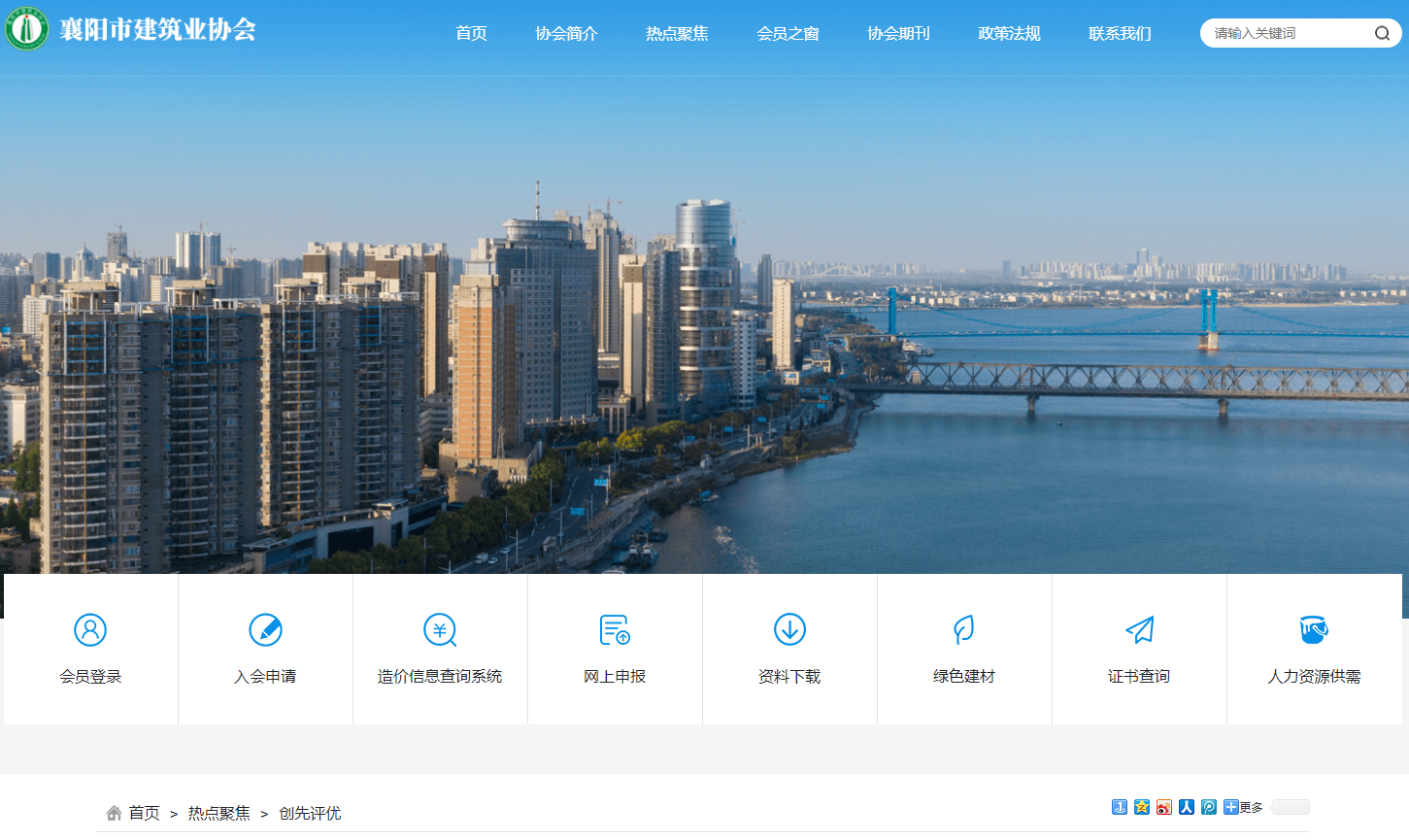Open 造价信息查询系统 yen search icon
1409x840 pixels.
tap(440, 630)
